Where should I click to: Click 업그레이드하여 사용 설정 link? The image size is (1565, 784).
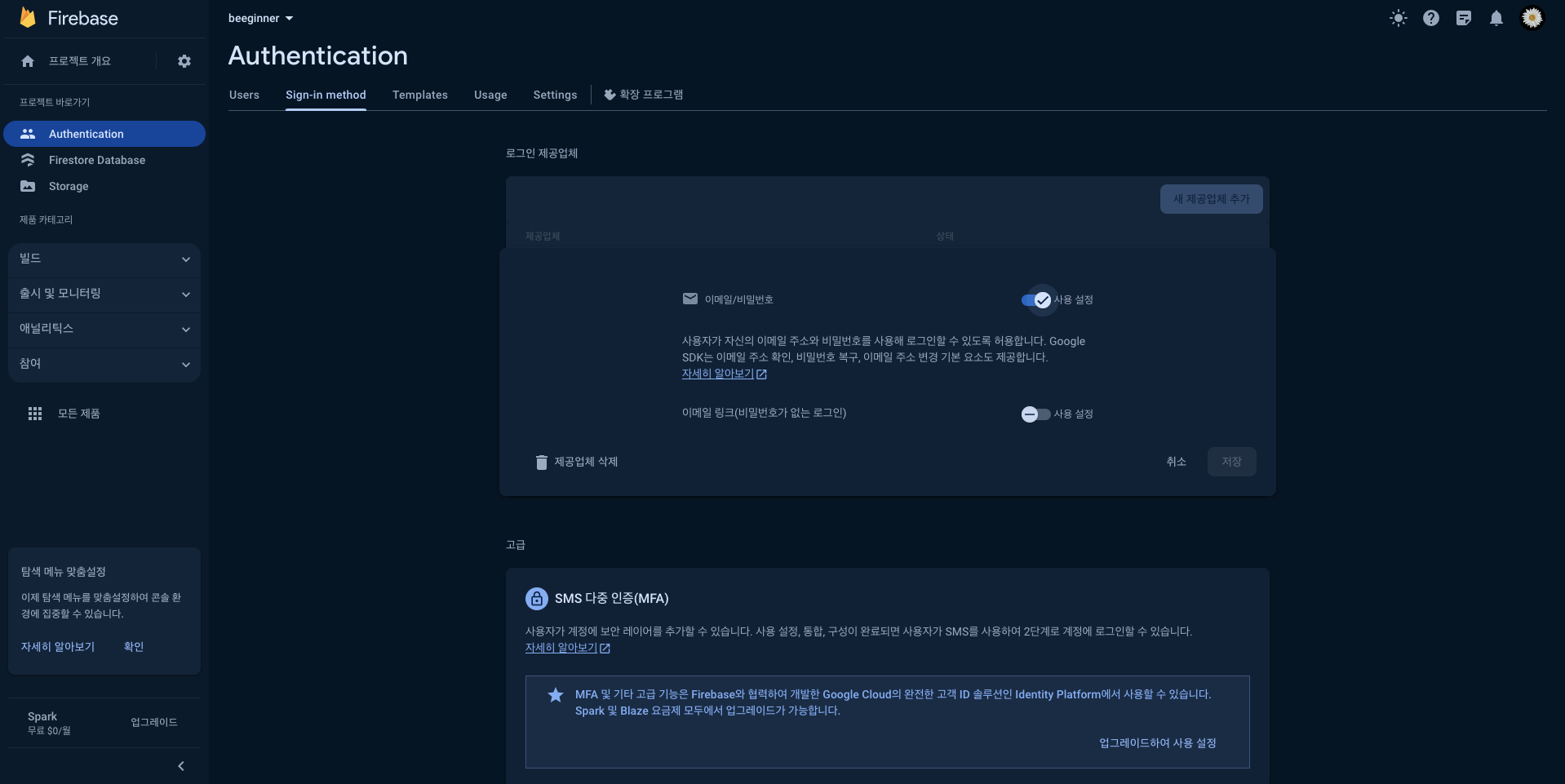click(x=1157, y=743)
